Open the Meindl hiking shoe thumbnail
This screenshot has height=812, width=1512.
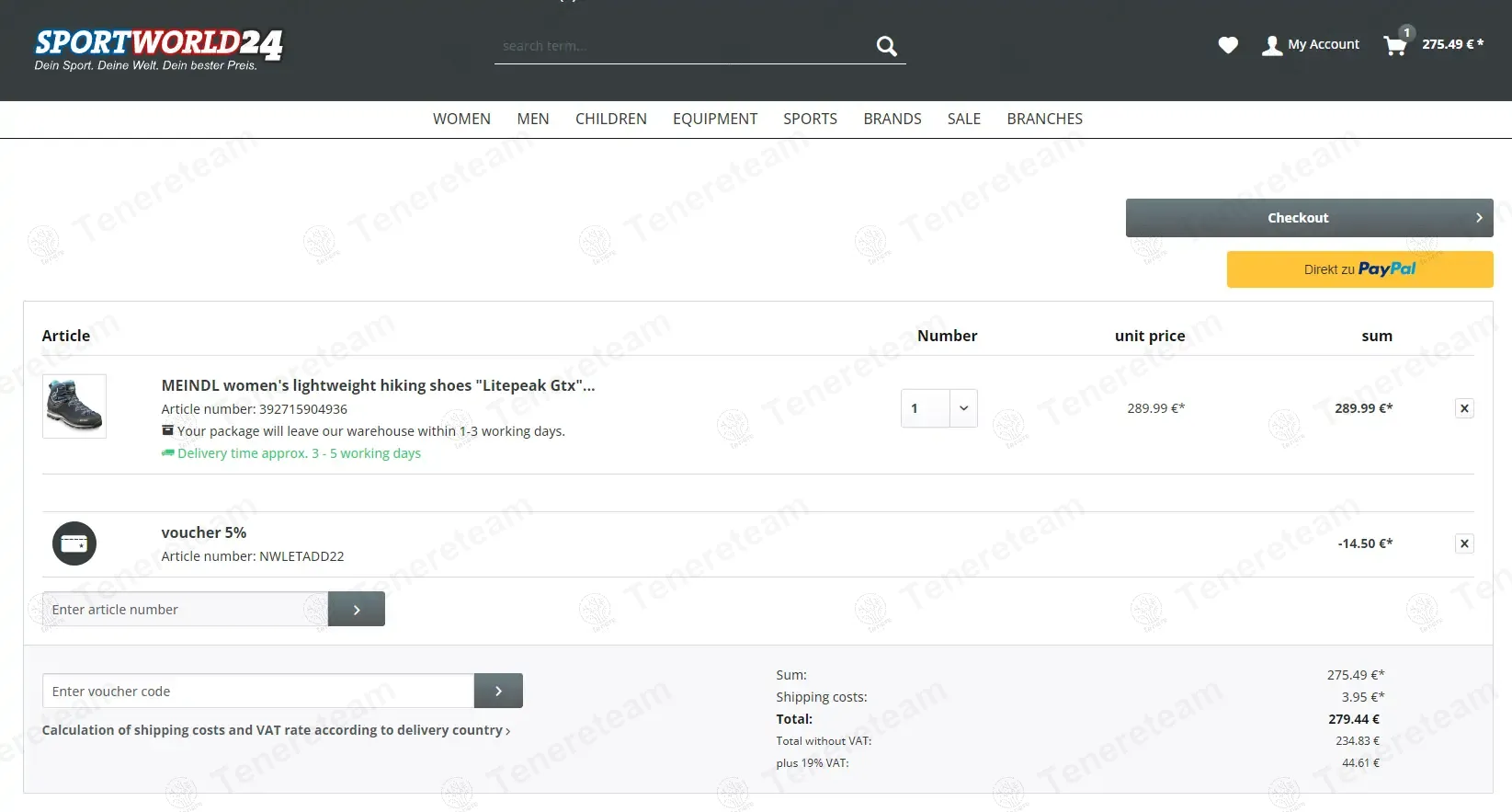tap(74, 406)
